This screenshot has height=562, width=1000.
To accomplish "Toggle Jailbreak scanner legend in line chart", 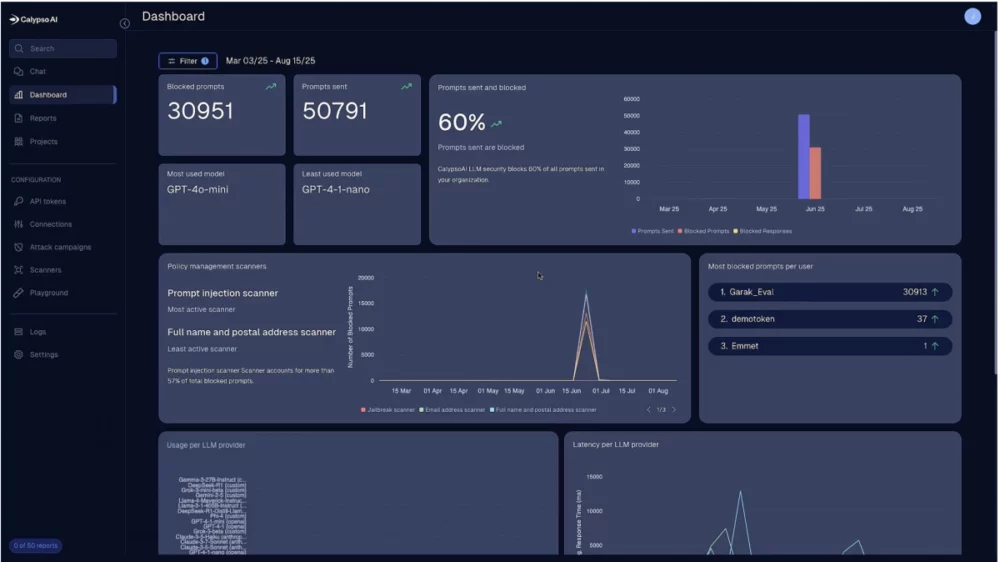I will (387, 410).
